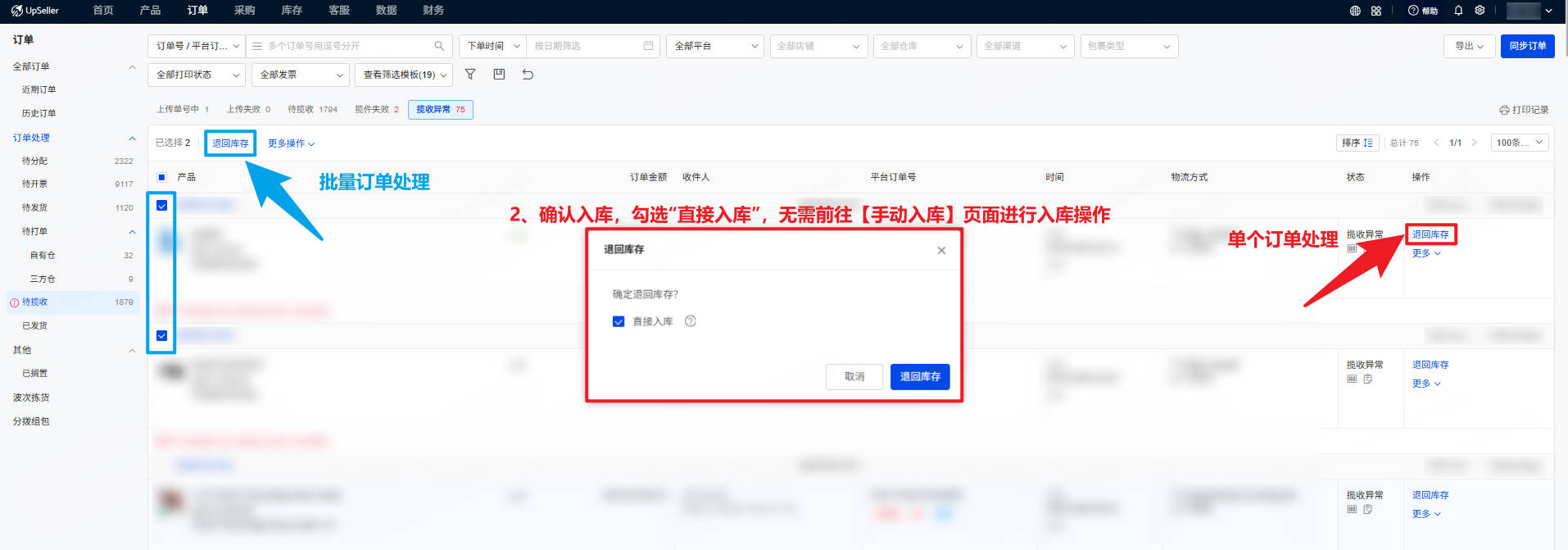Image resolution: width=1568 pixels, height=550 pixels.
Task: Open the 采购 menu
Action: 244,11
